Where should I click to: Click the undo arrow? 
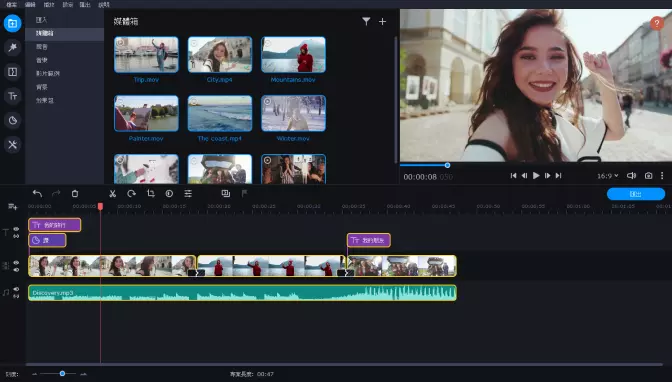point(37,194)
